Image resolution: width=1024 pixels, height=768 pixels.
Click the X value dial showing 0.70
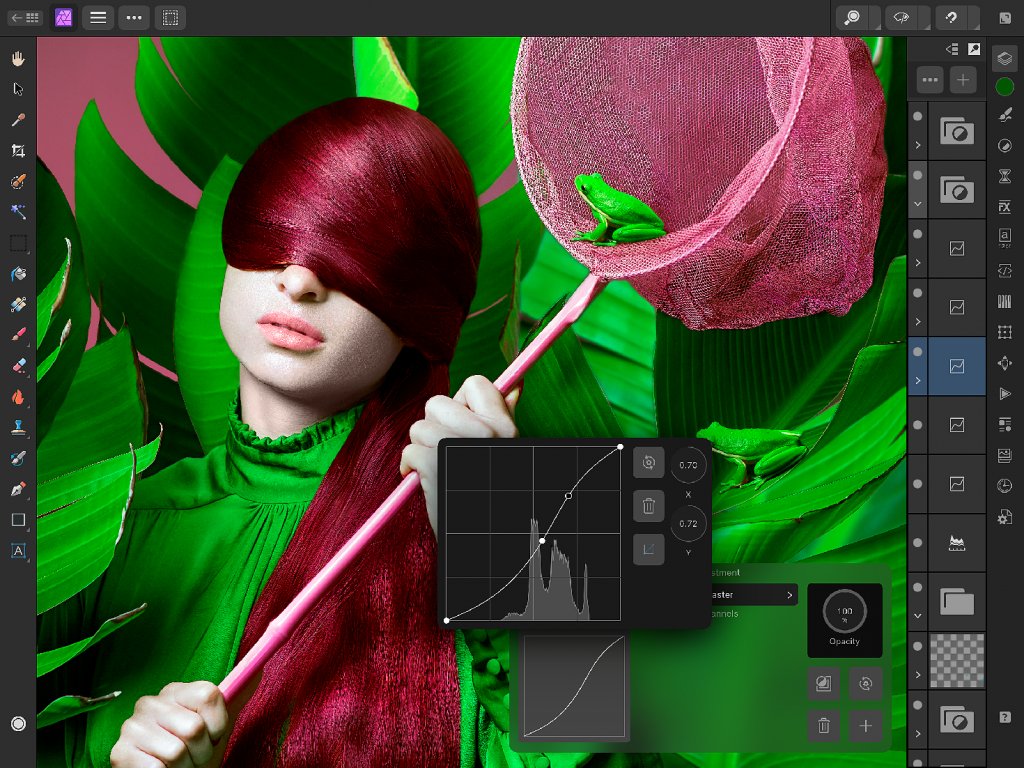[x=688, y=465]
